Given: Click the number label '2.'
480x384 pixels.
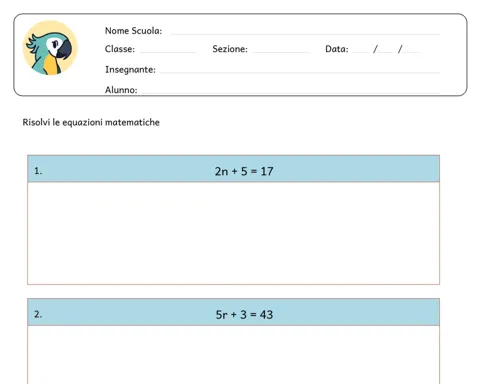Looking at the screenshot, I should (x=38, y=314).
